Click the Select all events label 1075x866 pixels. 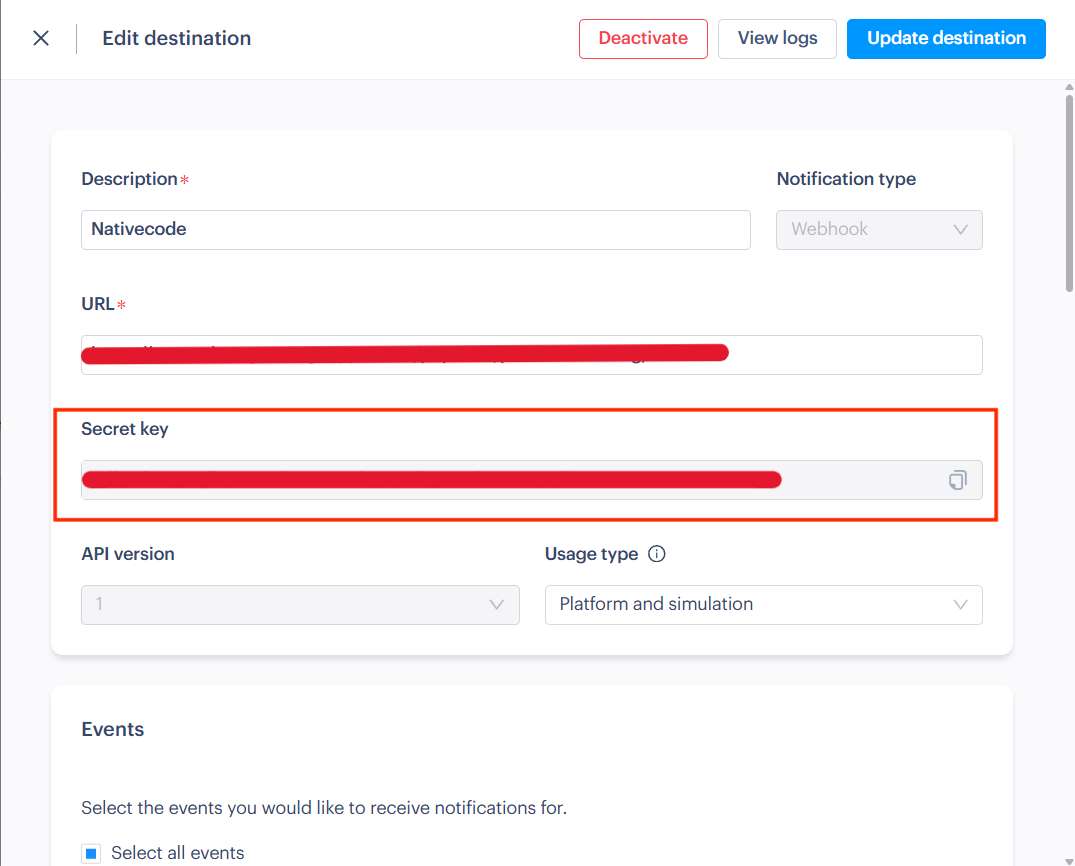tap(178, 853)
